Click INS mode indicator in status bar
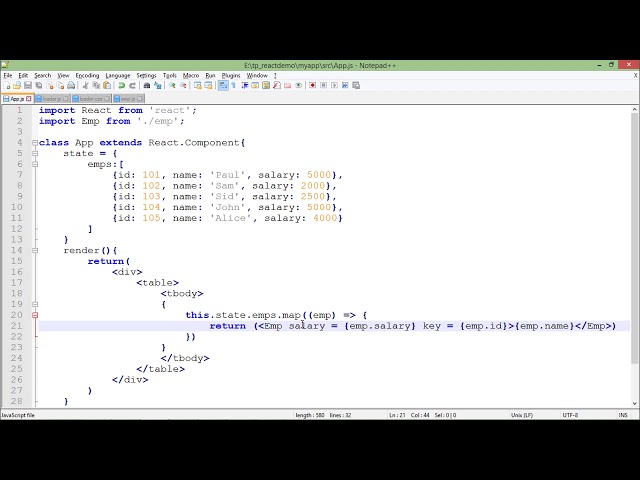The width and height of the screenshot is (640, 480). click(623, 414)
